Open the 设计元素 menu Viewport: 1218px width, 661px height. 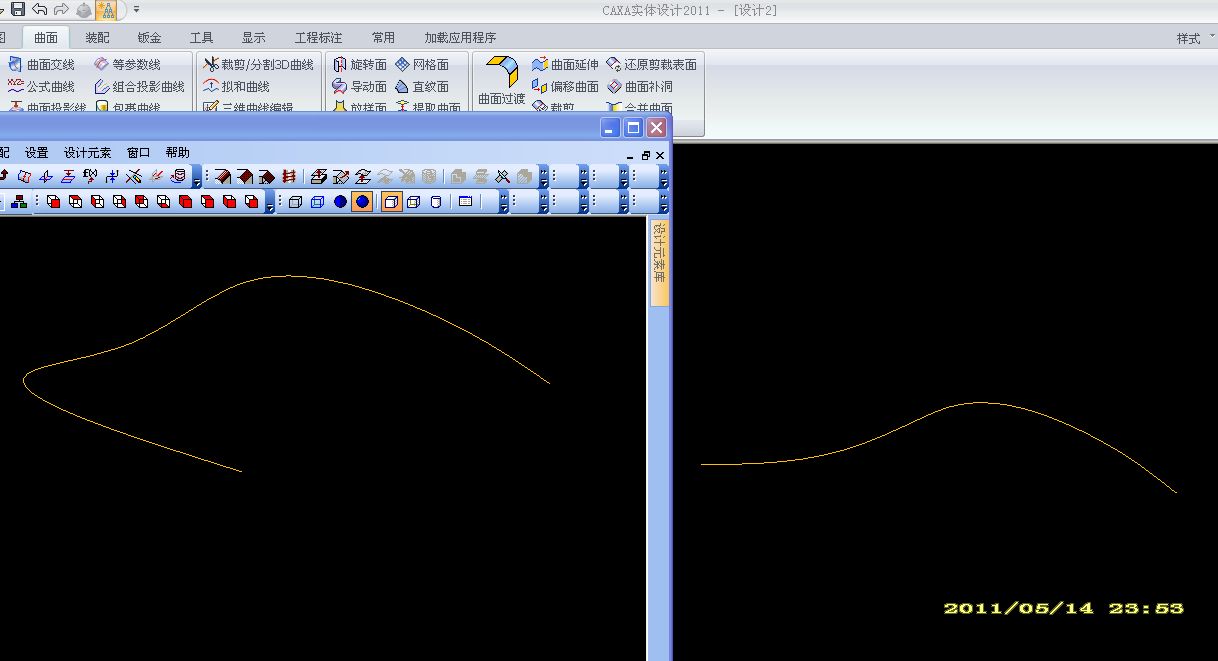click(x=88, y=153)
